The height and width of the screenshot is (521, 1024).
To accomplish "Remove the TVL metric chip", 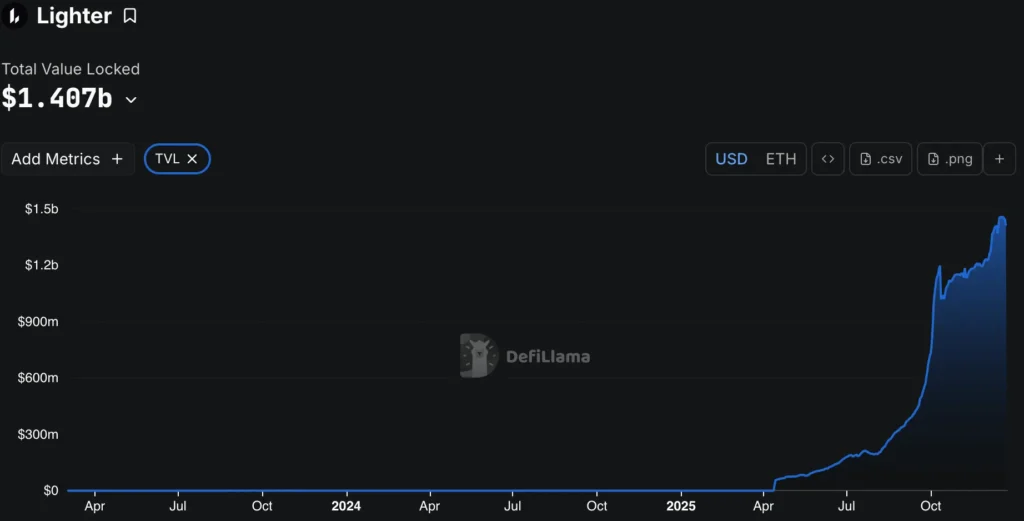I will pyautogui.click(x=192, y=159).
